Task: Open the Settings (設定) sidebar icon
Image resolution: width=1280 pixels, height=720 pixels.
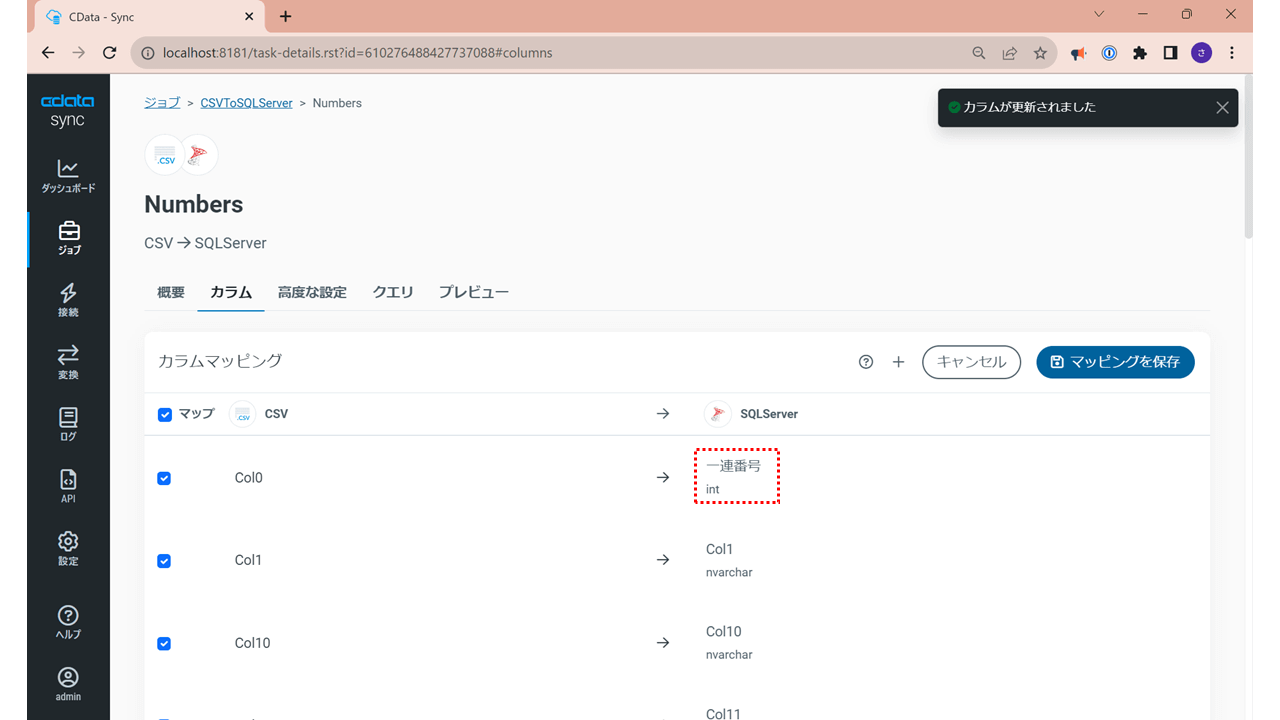Action: (68, 548)
